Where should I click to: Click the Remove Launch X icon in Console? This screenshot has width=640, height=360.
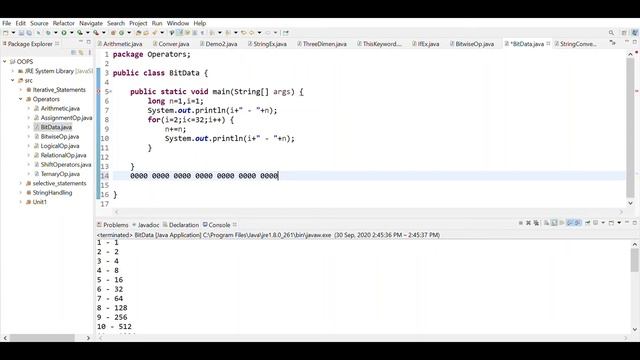[528, 223]
